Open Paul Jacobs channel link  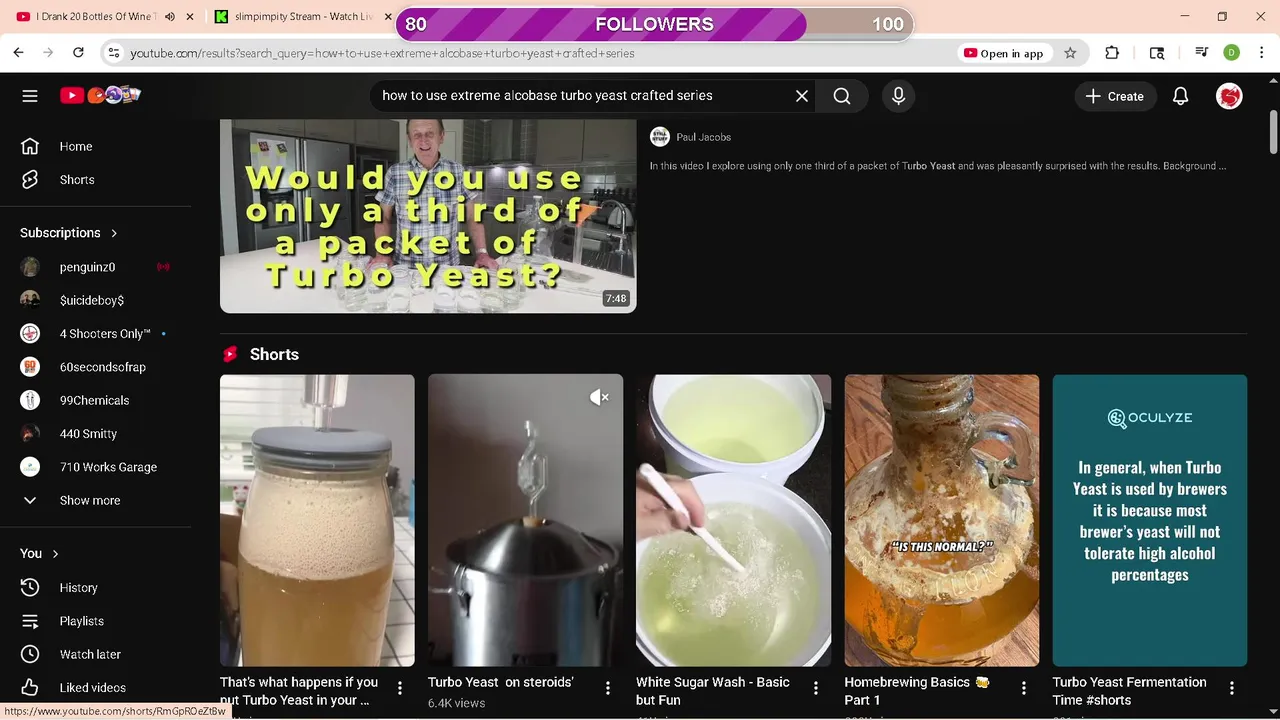click(703, 137)
